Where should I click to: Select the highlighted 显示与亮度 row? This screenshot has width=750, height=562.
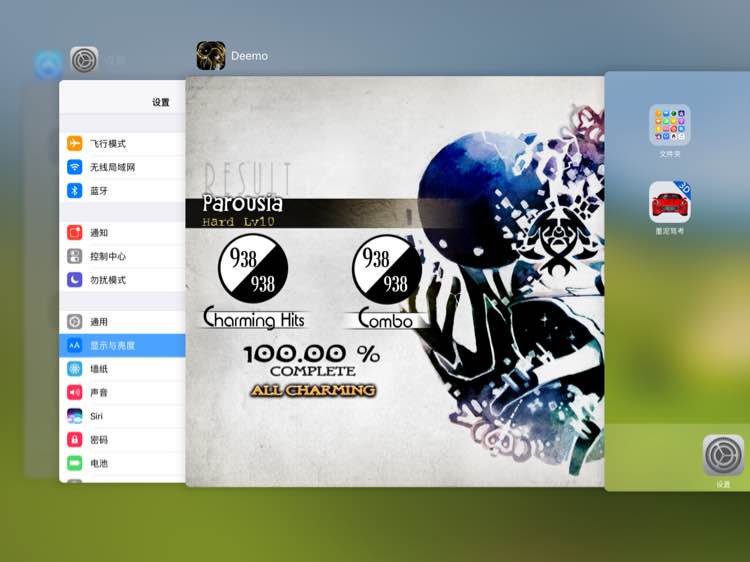click(122, 345)
